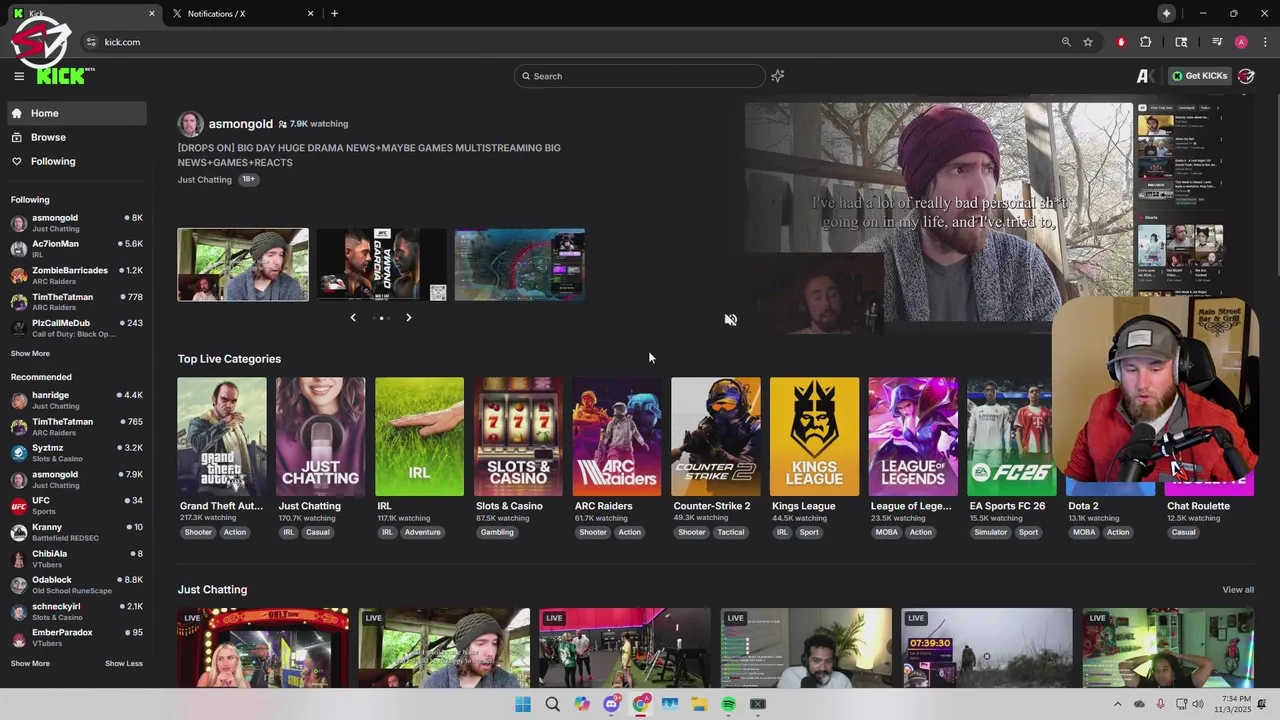Image resolution: width=1280 pixels, height=720 pixels.
Task: Click the Gambling tag under Slots & Casino
Action: point(497,532)
